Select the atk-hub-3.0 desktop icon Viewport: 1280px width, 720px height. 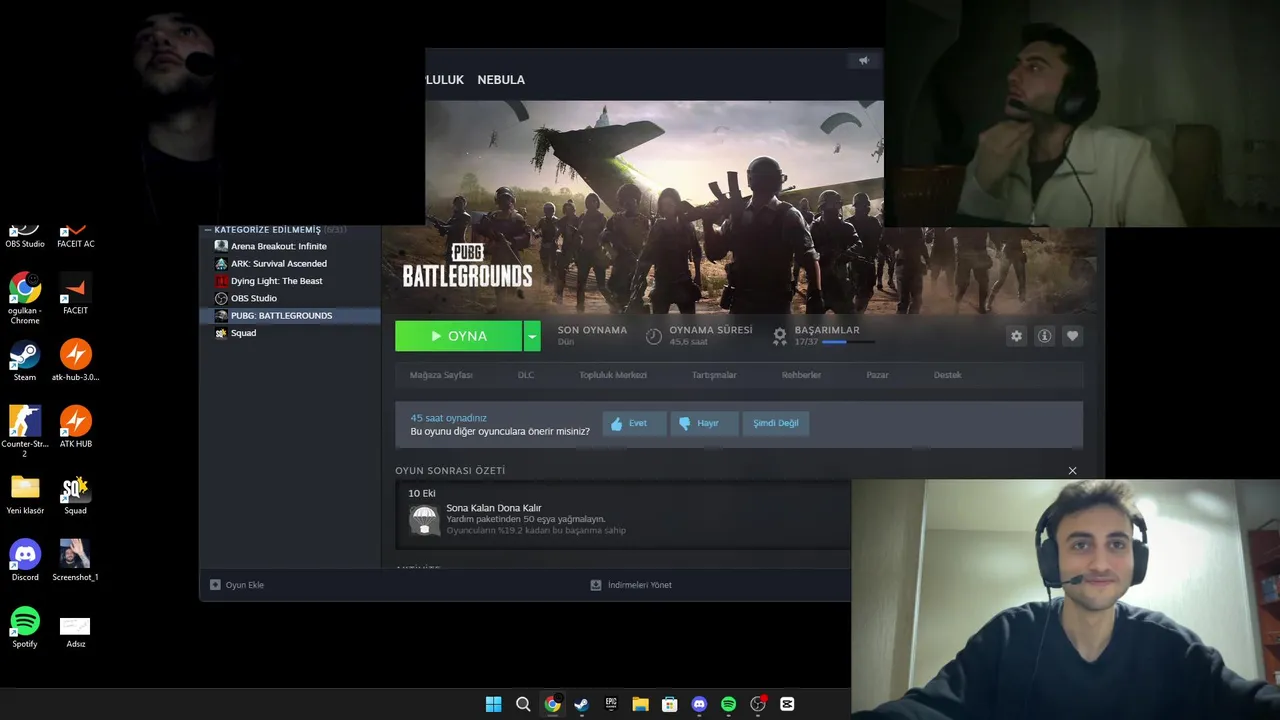click(75, 361)
